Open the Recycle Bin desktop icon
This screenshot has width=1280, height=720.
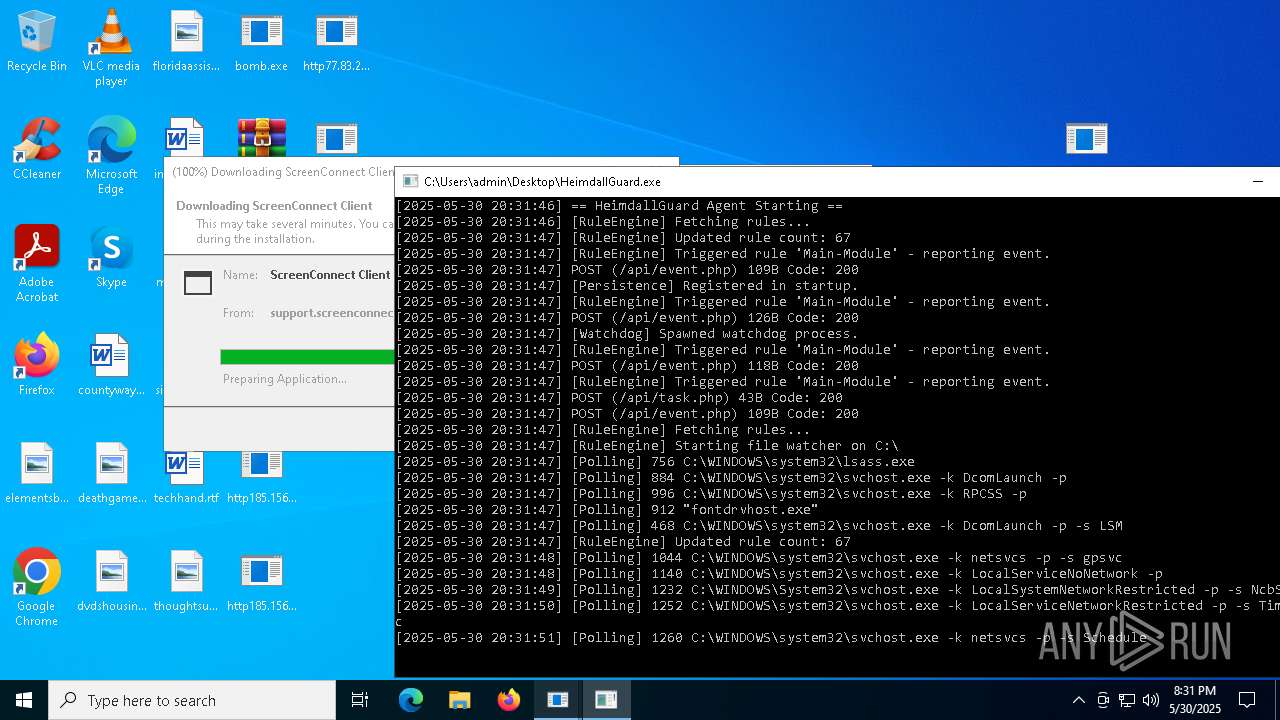click(37, 41)
